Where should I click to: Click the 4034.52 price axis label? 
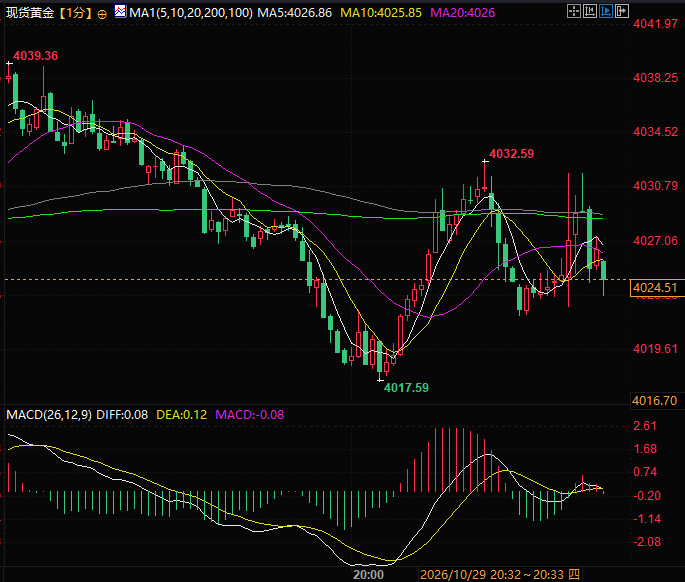pos(655,132)
